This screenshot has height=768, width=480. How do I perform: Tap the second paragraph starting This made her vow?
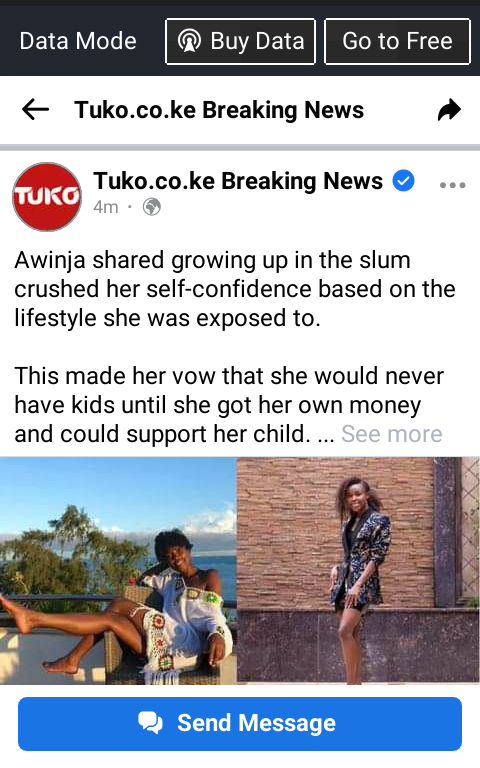pyautogui.click(x=229, y=405)
